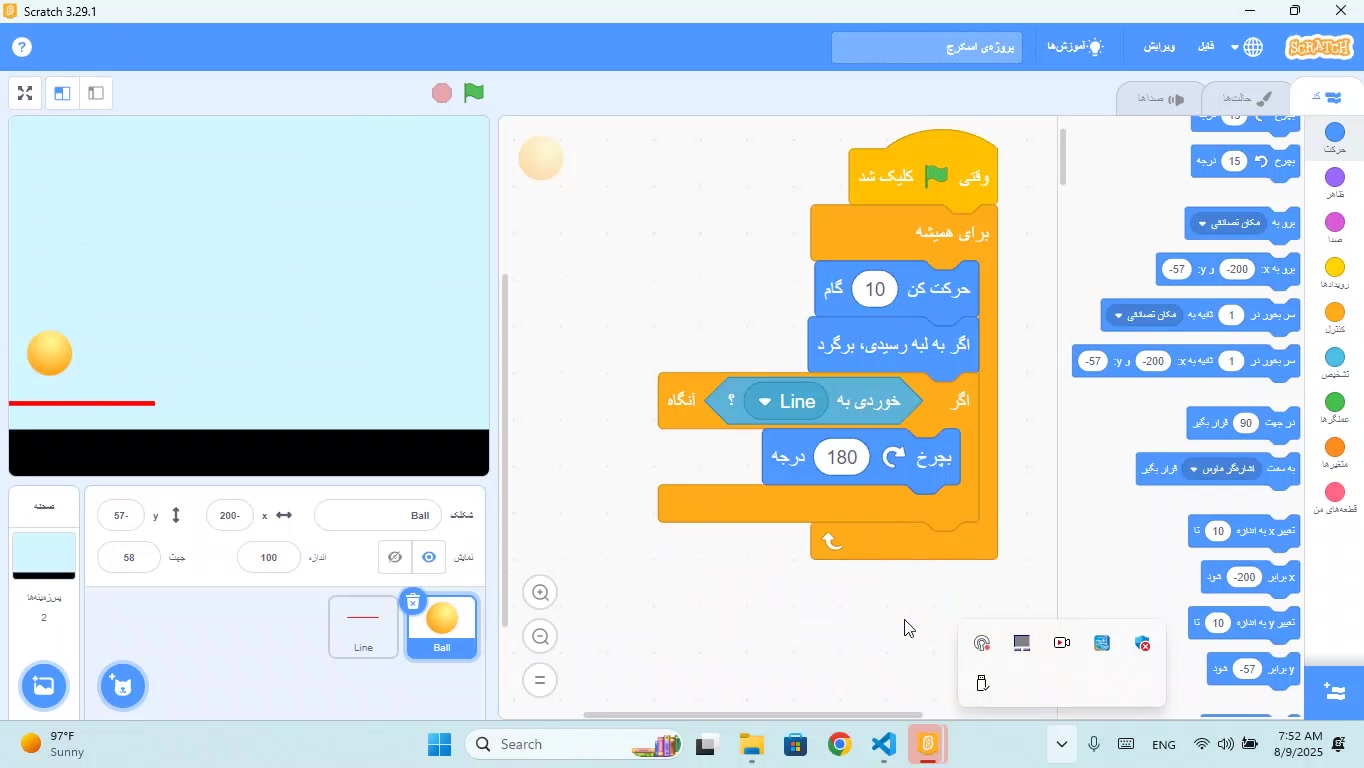This screenshot has height=768, width=1364.
Task: Click the red stop sign button
Action: (442, 93)
